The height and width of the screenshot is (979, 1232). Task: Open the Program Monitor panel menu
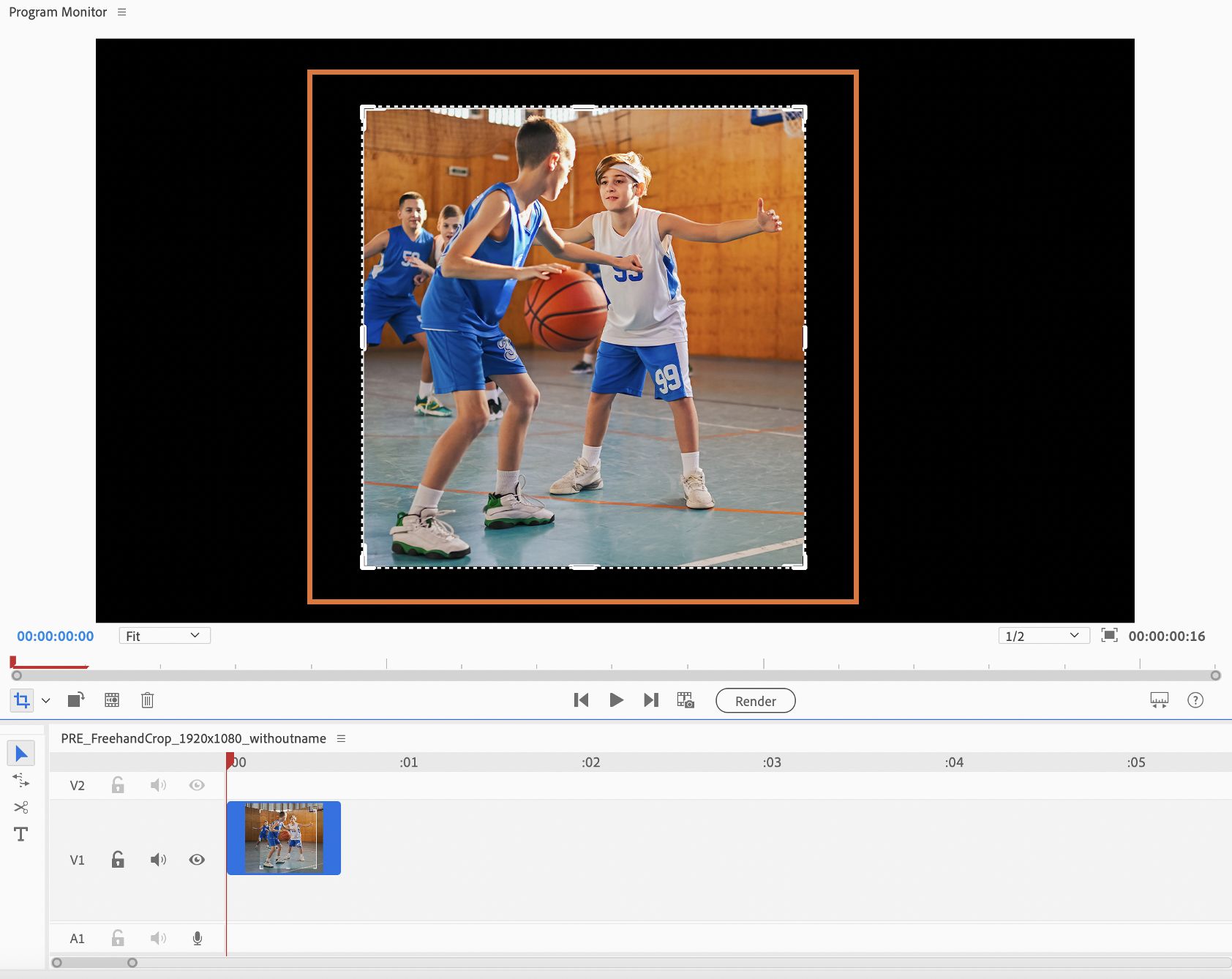pyautogui.click(x=122, y=12)
